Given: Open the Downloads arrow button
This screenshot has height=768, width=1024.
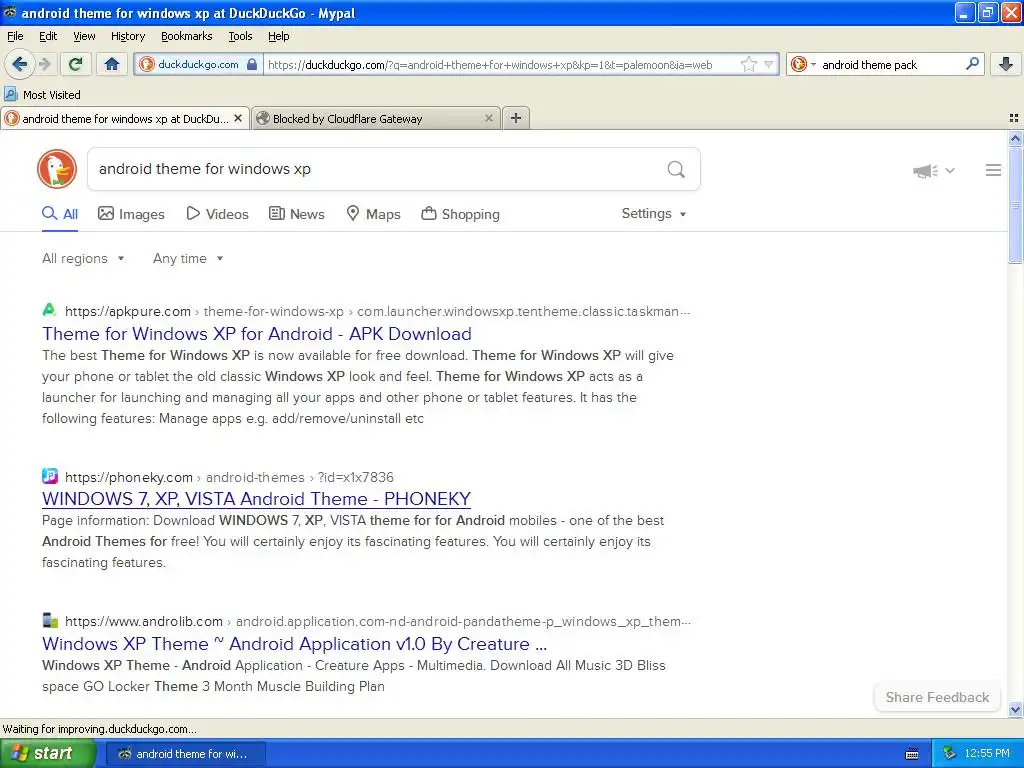Looking at the screenshot, I should point(1006,64).
